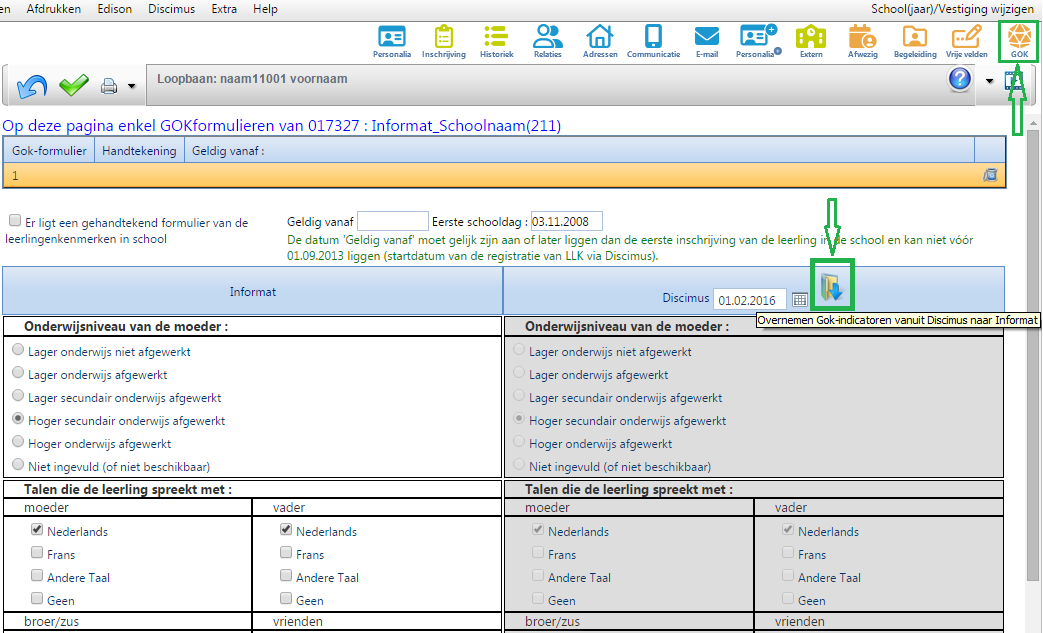The height and width of the screenshot is (633, 1043).
Task: Click the Geldig vanaf date input field
Action: (392, 221)
